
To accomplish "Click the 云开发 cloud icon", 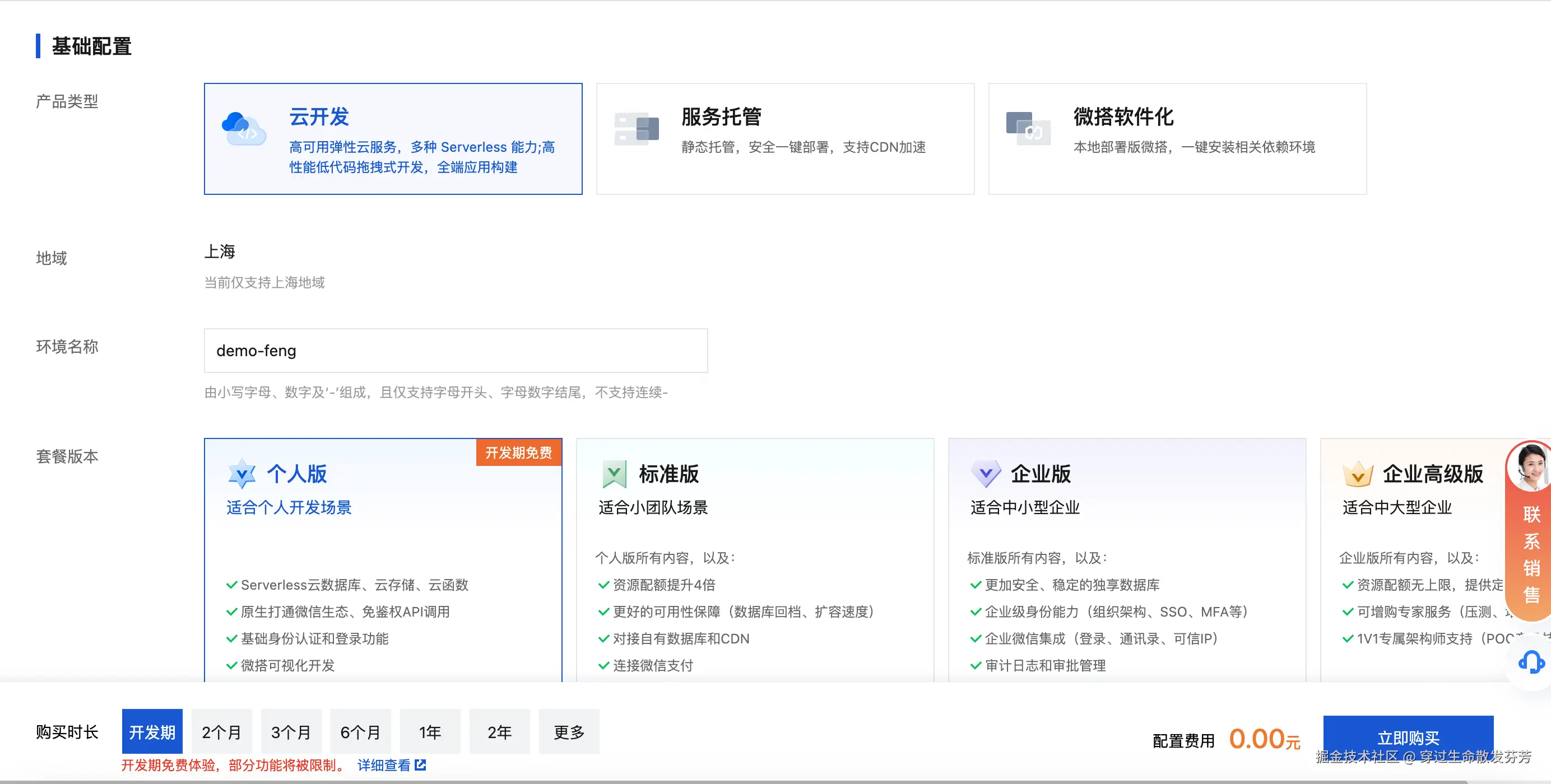I will [x=244, y=129].
